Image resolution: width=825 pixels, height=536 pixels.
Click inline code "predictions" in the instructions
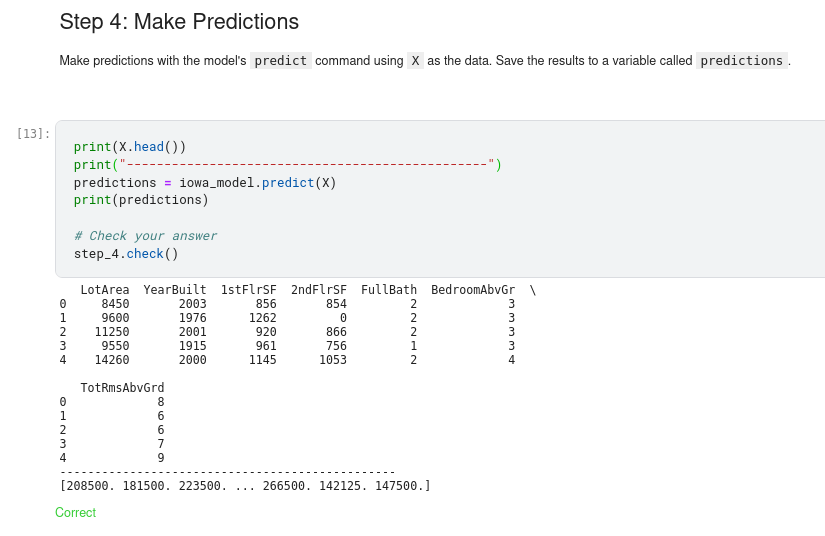click(x=741, y=61)
